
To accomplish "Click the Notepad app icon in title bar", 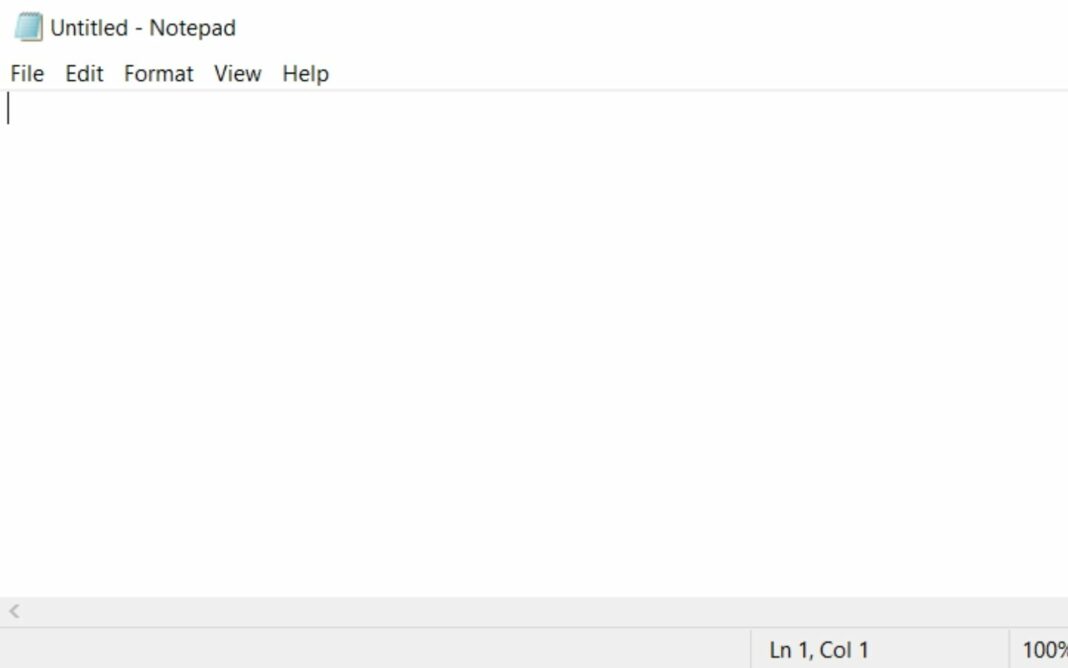I will pos(29,27).
